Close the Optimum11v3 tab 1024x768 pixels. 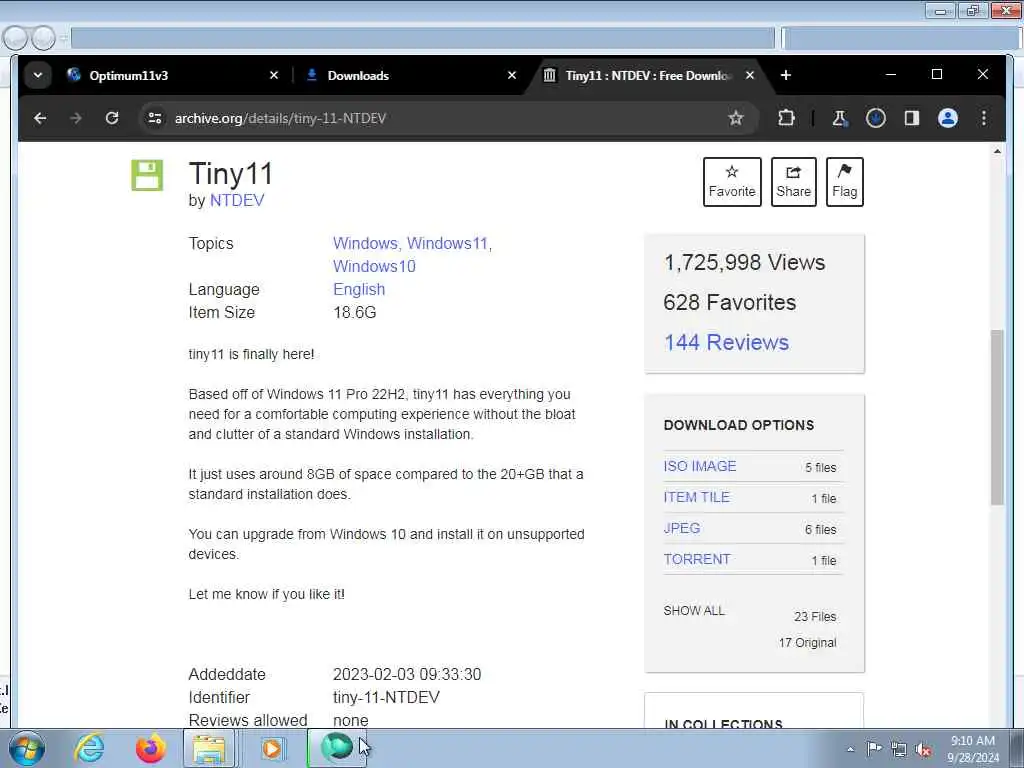click(x=274, y=76)
